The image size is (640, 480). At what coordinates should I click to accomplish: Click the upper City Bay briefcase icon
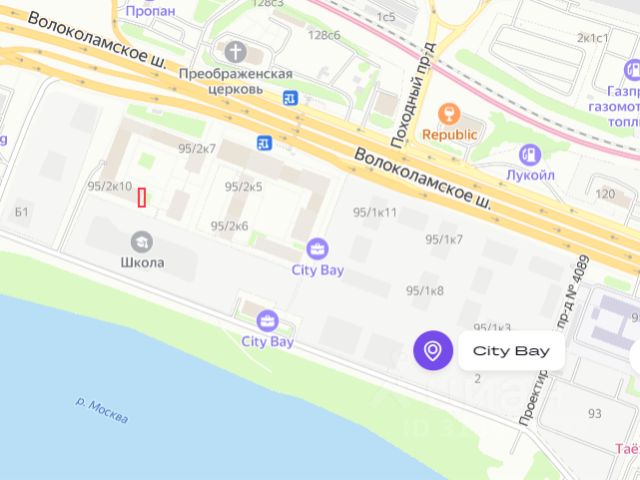(x=317, y=249)
